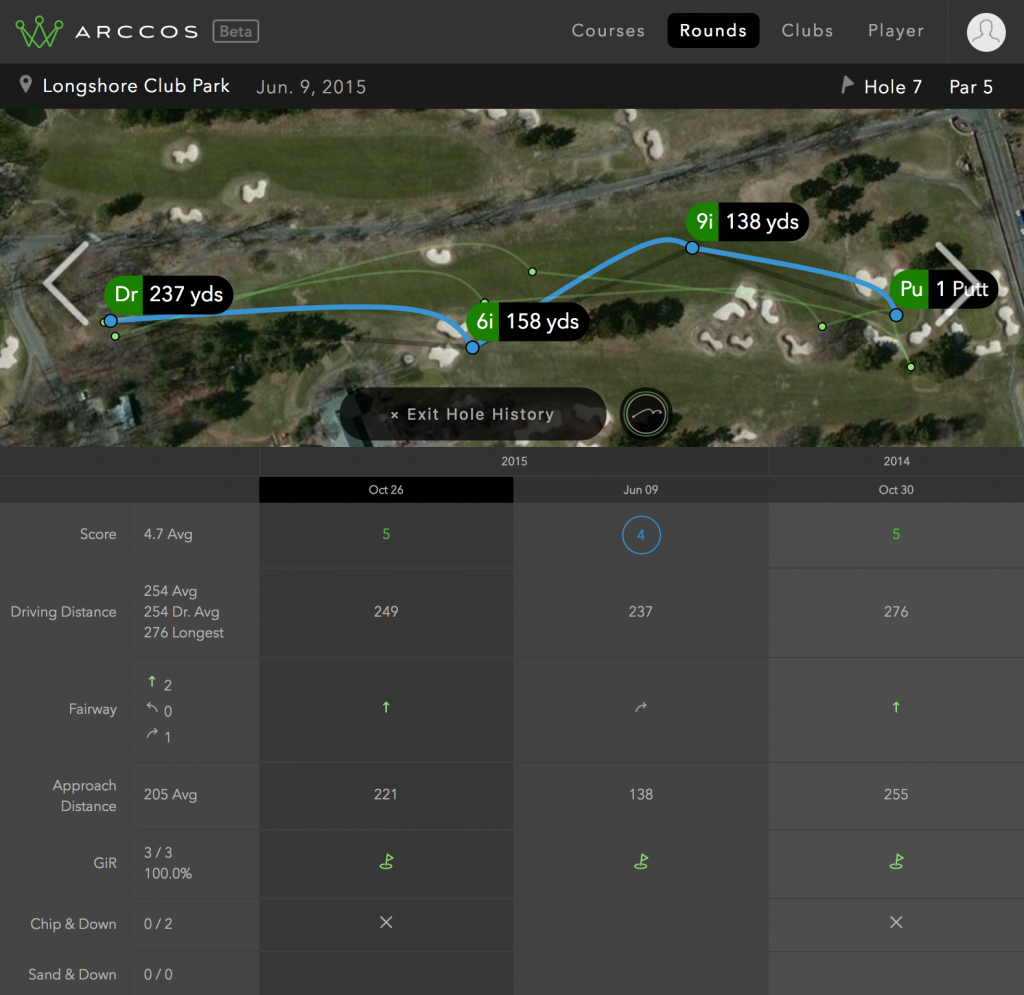
Task: Click Oct 30 Chip & Down X
Action: pyautogui.click(x=896, y=922)
